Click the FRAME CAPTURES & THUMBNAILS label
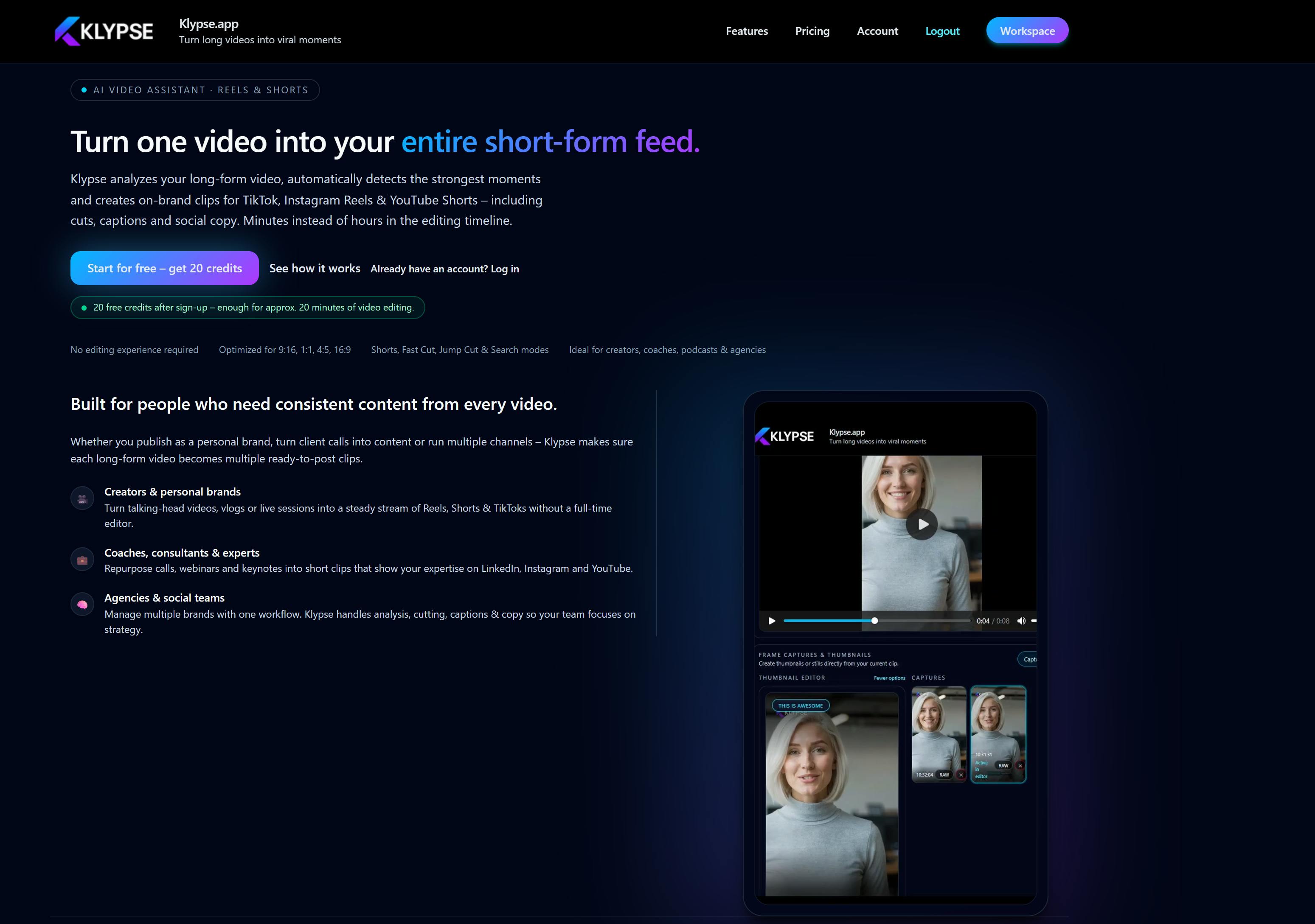The width and height of the screenshot is (1315, 924). pyautogui.click(x=815, y=655)
